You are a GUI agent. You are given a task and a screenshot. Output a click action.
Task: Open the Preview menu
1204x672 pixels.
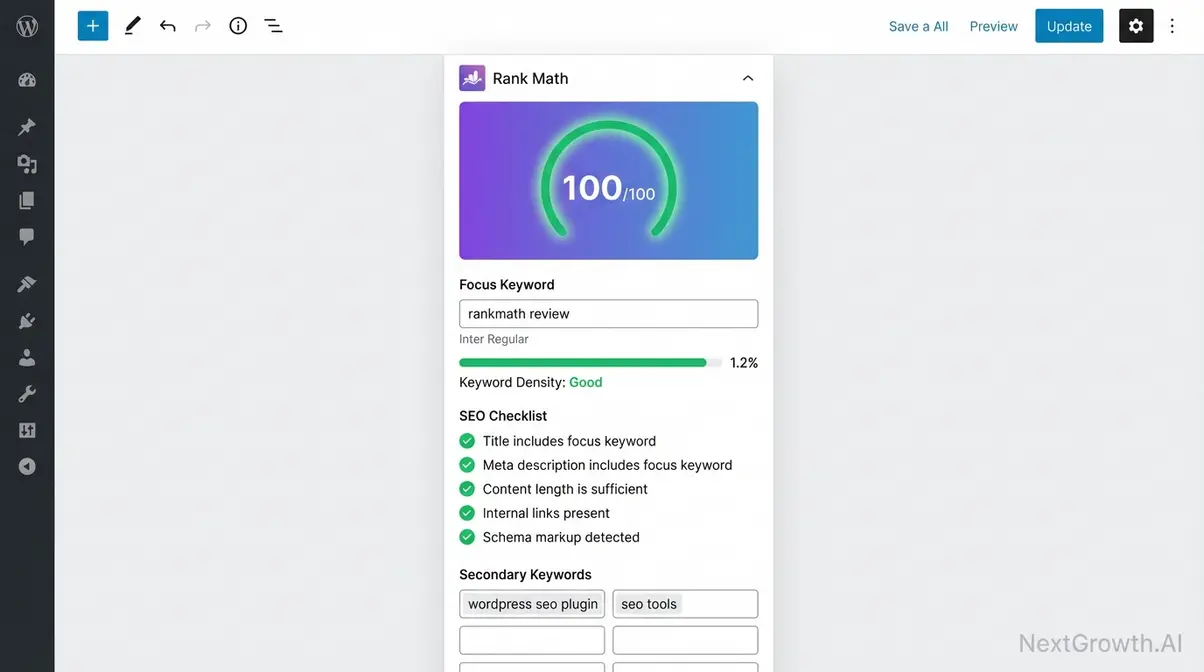click(993, 25)
